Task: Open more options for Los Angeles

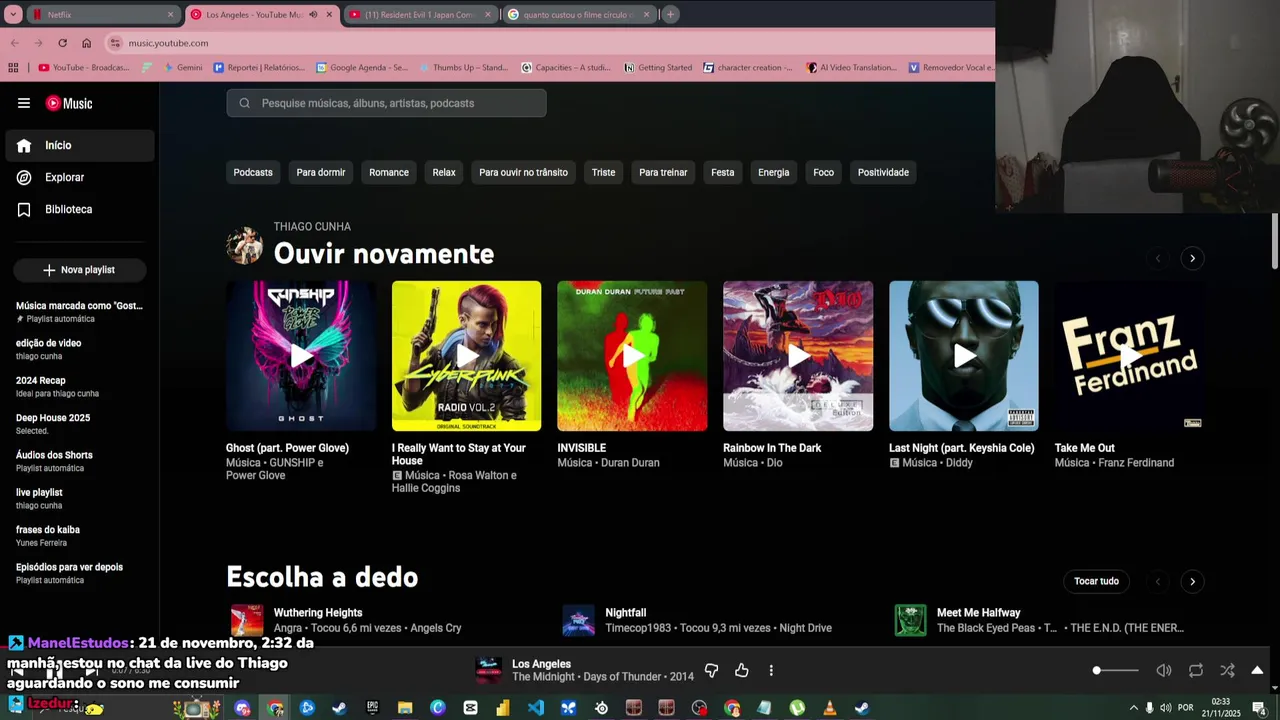Action: 771,670
